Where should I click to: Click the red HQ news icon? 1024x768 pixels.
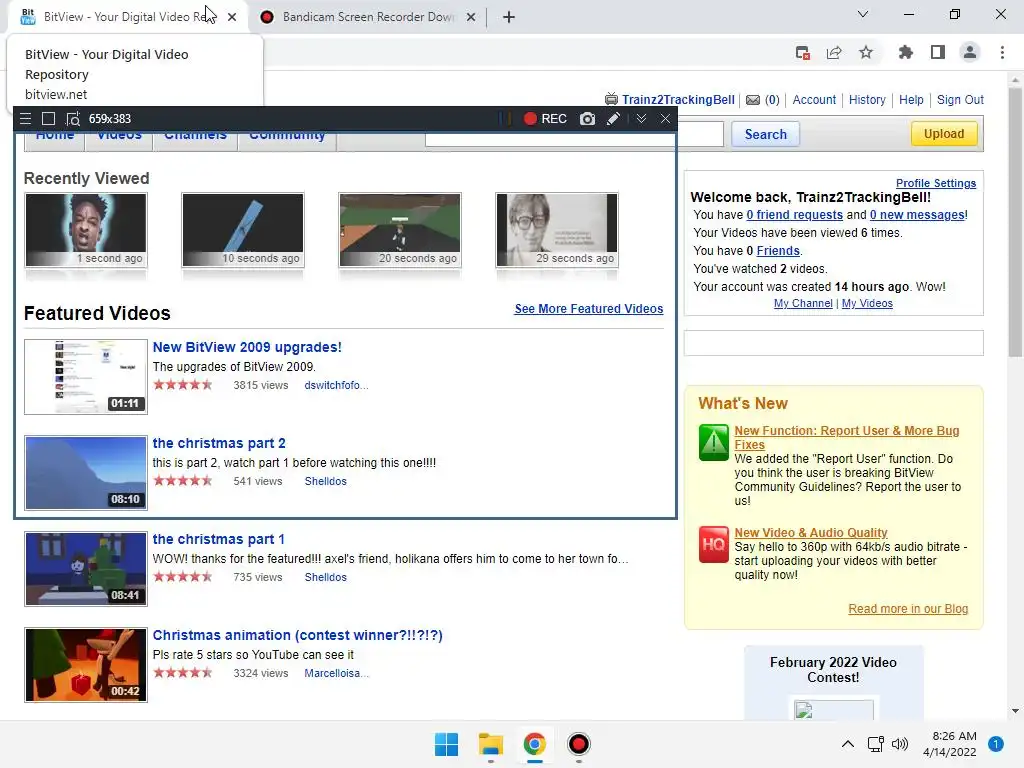pos(713,544)
